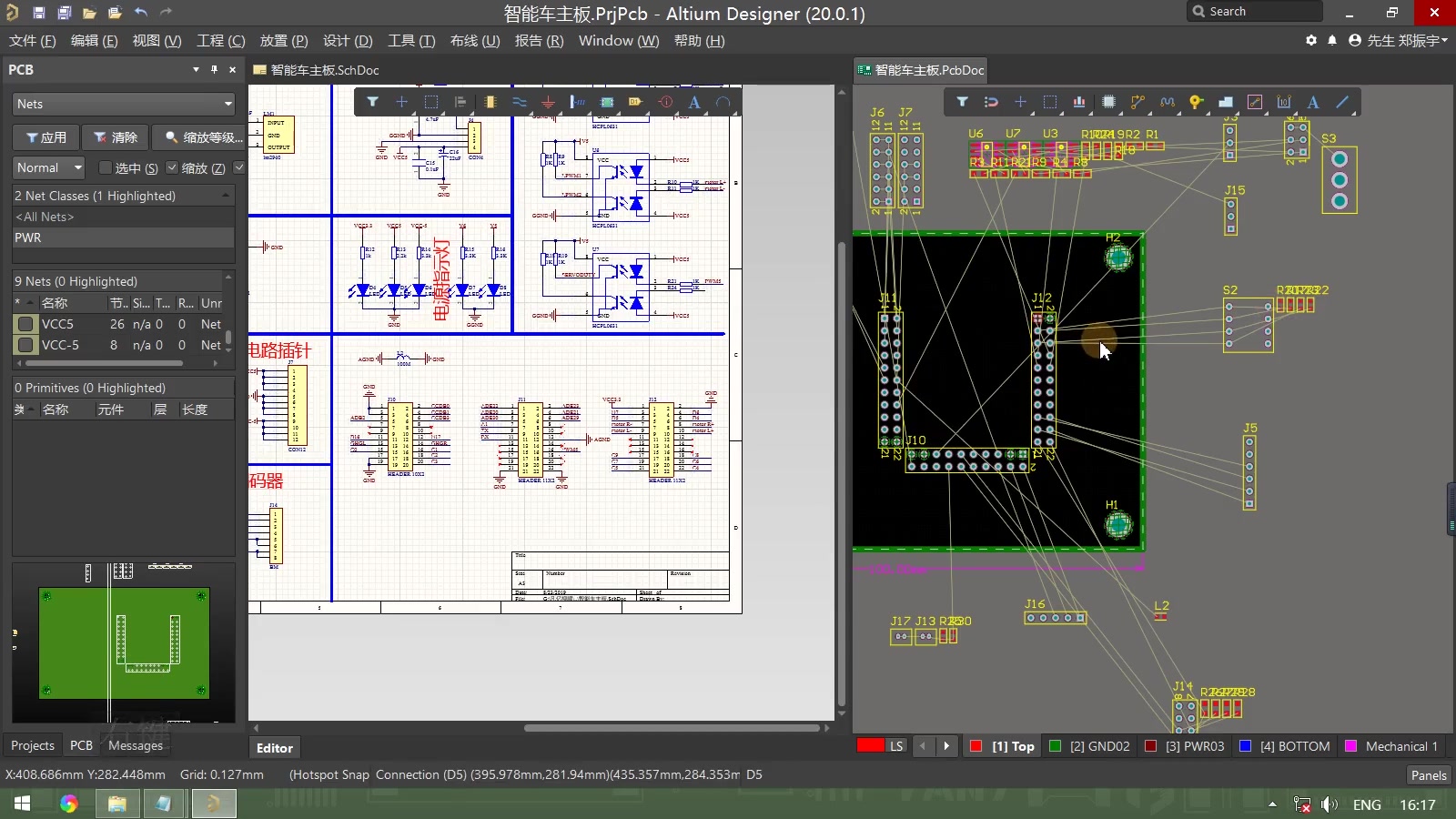Click PCB toolbar Place String icon
Image resolution: width=1456 pixels, height=819 pixels.
click(1313, 102)
